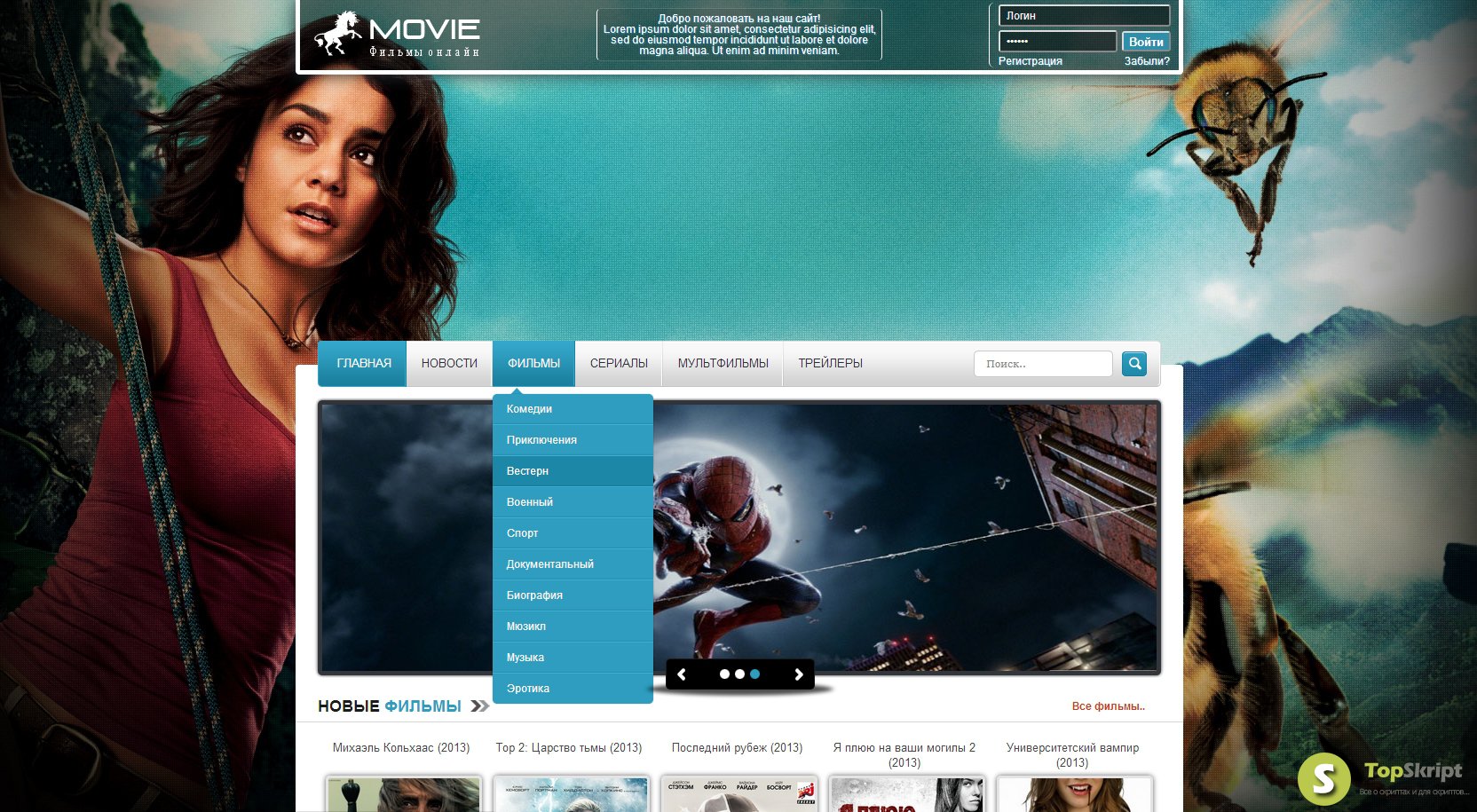Open Последний рубеж (2013) title
1477x812 pixels.
pos(737,748)
